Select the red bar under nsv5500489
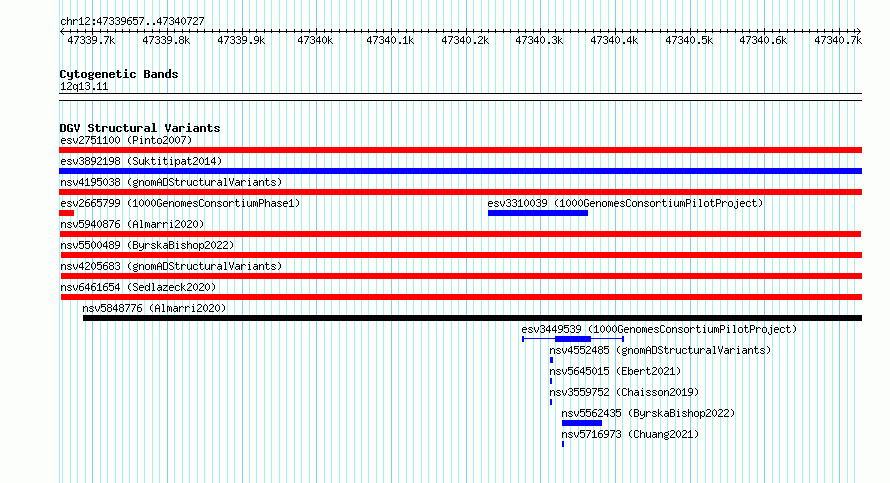This screenshot has width=890, height=483. click(461, 255)
